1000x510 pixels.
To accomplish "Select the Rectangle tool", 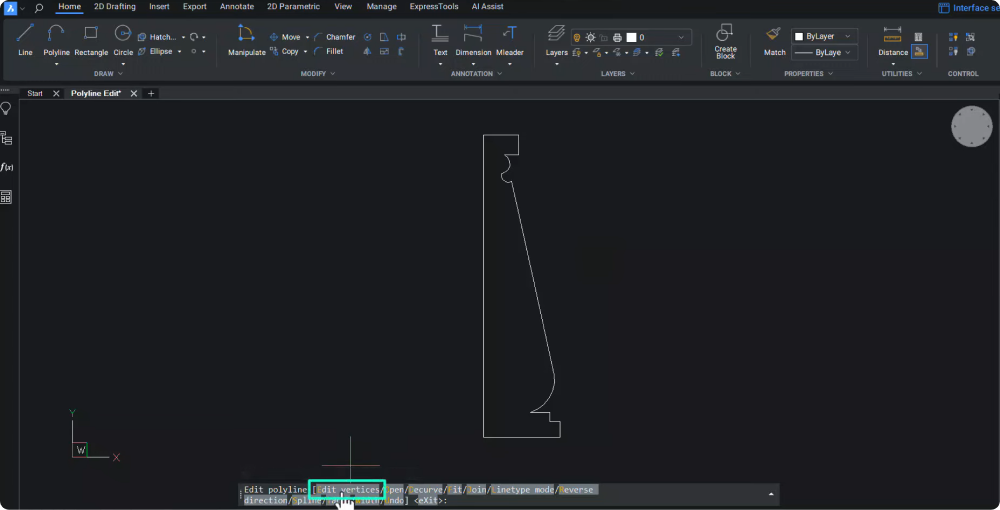I will coord(91,40).
